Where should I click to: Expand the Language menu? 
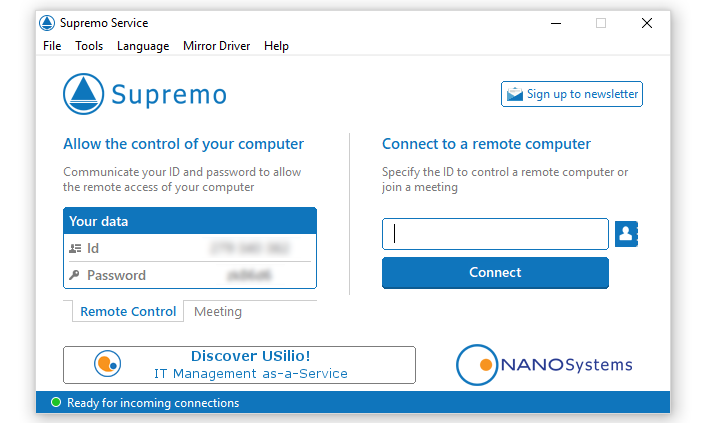point(143,46)
